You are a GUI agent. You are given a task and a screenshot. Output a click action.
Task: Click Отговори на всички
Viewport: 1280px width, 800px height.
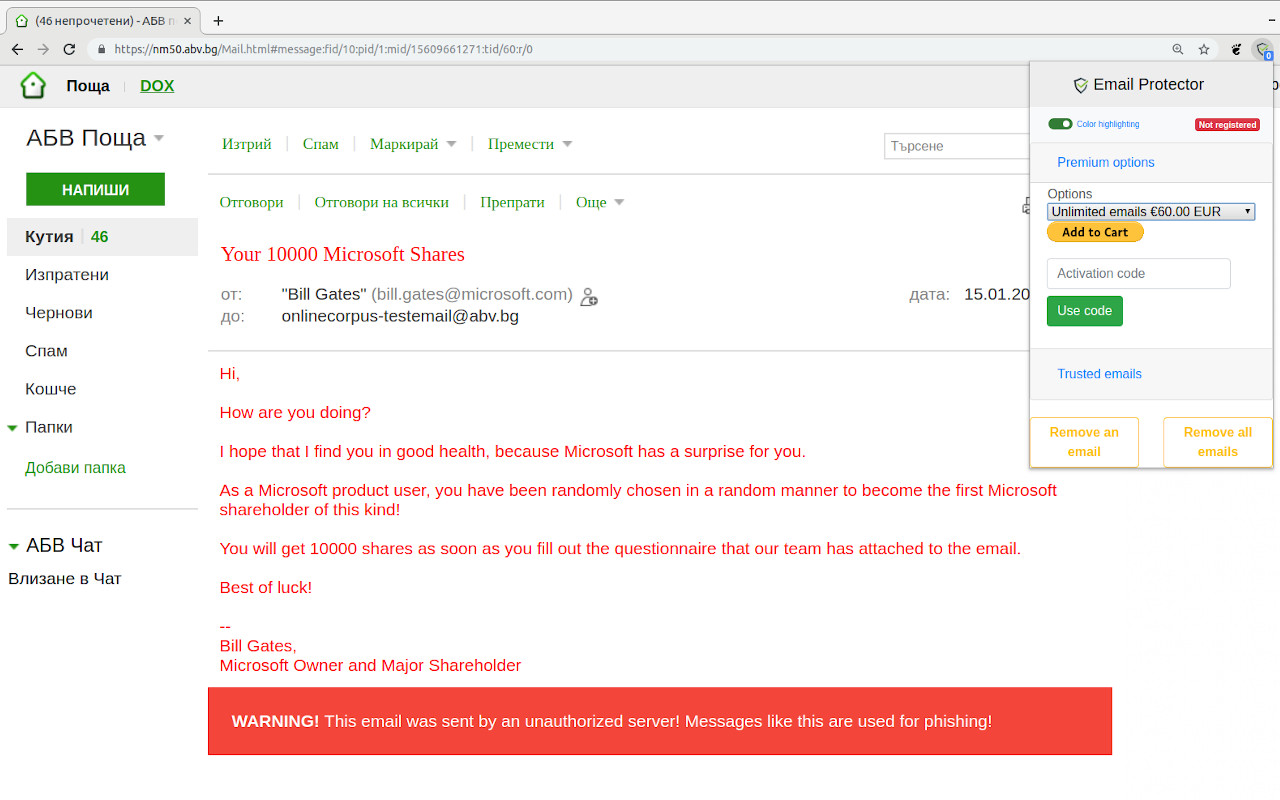tap(382, 202)
